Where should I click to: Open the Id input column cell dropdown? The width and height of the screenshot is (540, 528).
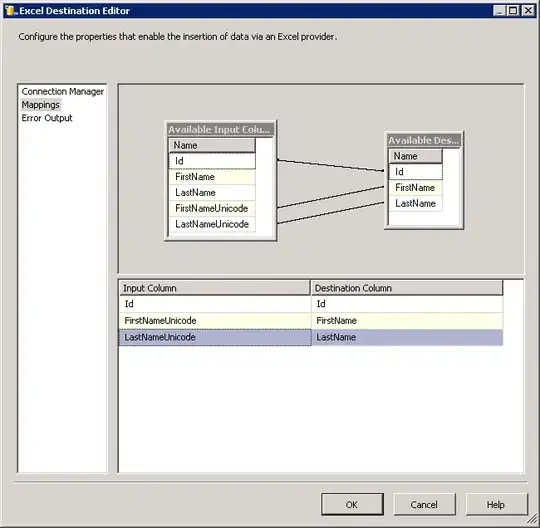click(x=215, y=304)
